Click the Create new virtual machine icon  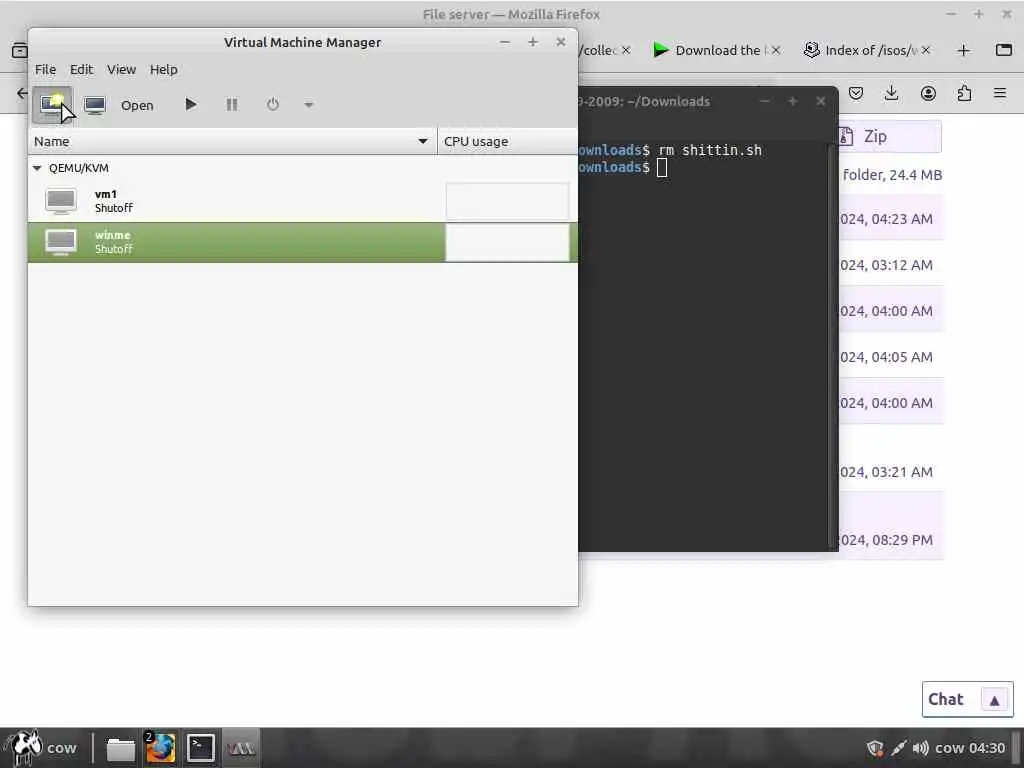[x=52, y=104]
